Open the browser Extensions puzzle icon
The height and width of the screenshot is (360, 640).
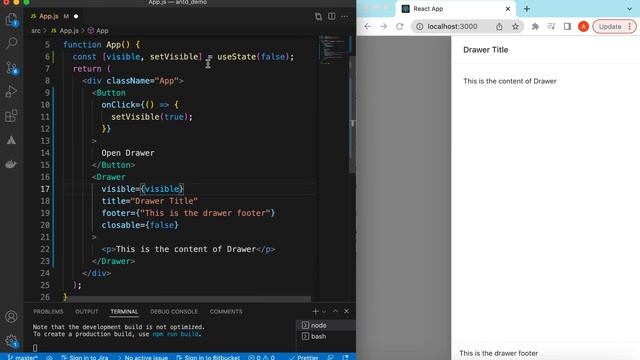535,27
